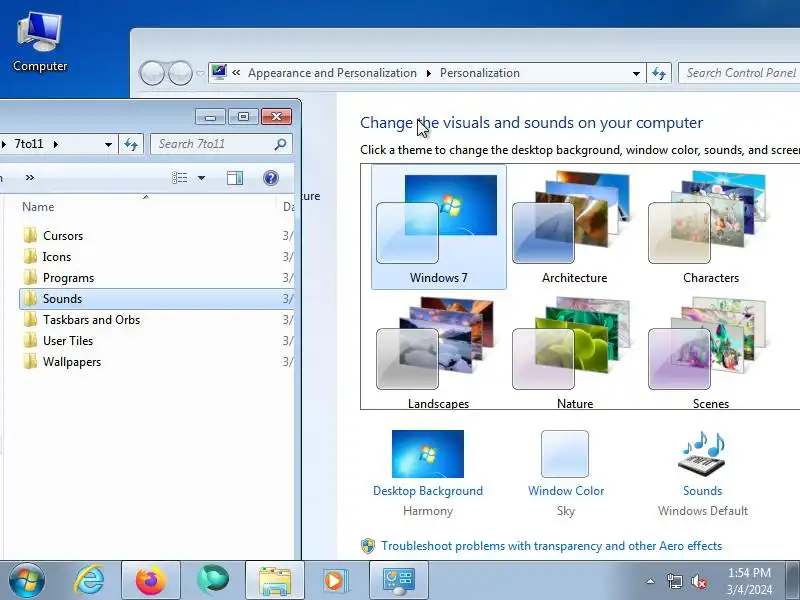Click the Control Panel address bar icon
The height and width of the screenshot is (600, 800).
click(219, 72)
